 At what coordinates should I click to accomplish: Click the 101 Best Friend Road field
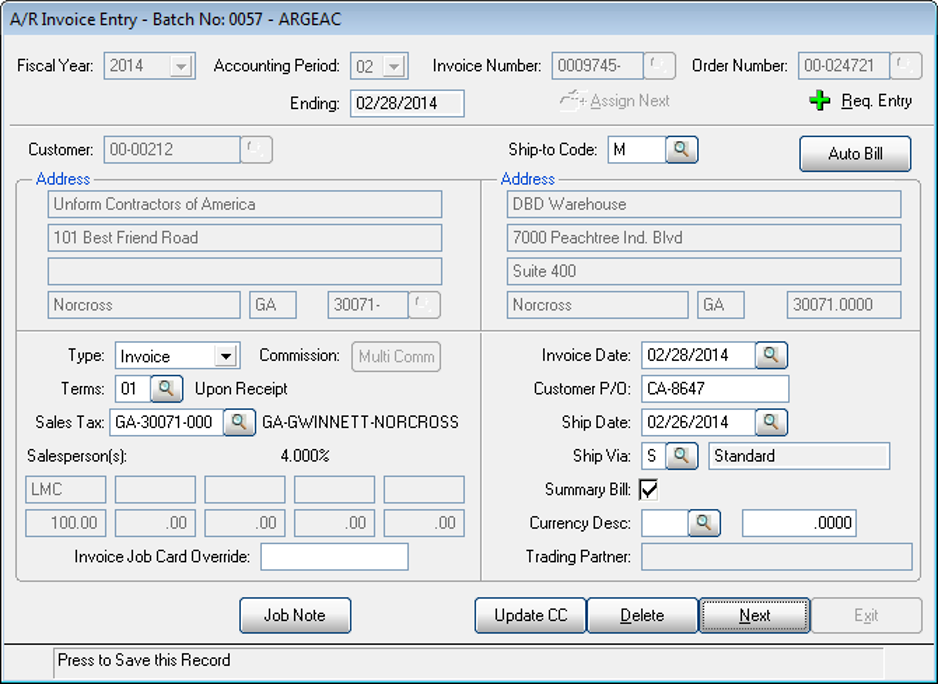[245, 238]
